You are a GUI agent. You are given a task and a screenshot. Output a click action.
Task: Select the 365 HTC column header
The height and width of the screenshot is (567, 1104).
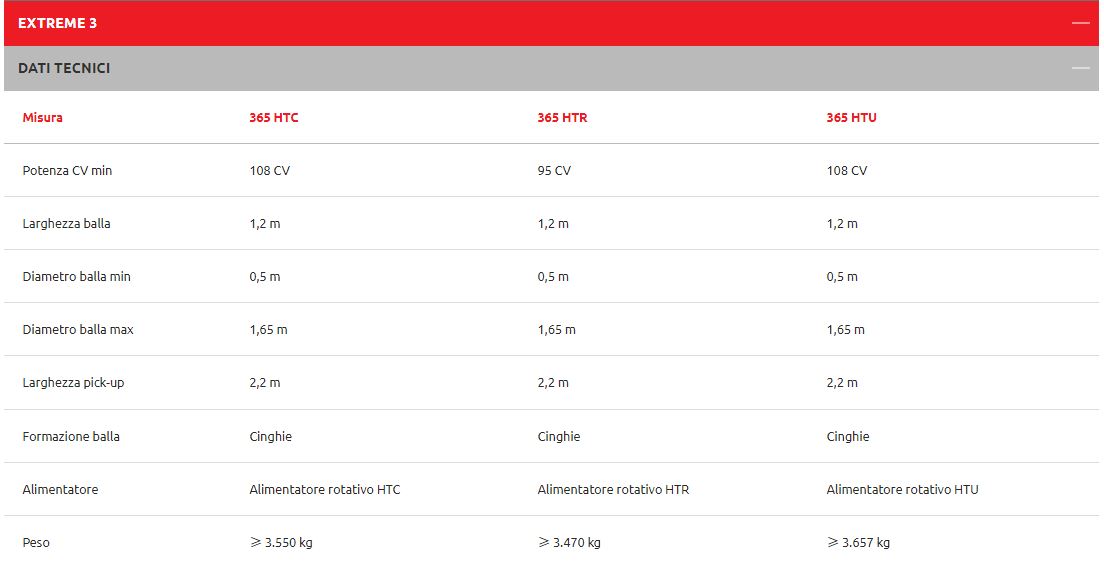[274, 117]
